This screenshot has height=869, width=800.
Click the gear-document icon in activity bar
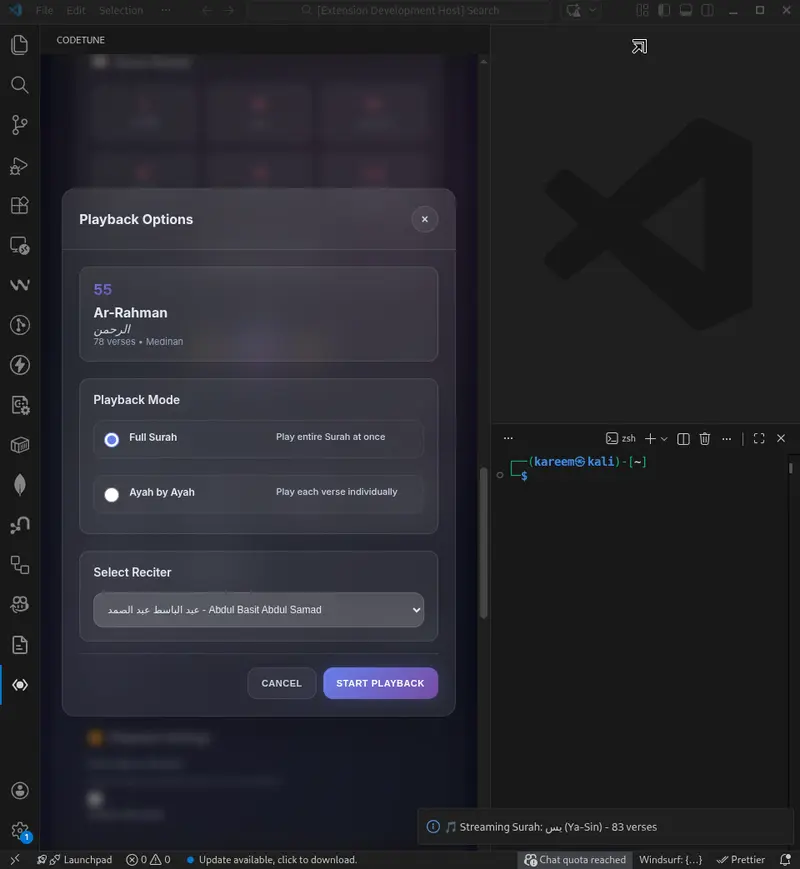click(19, 405)
